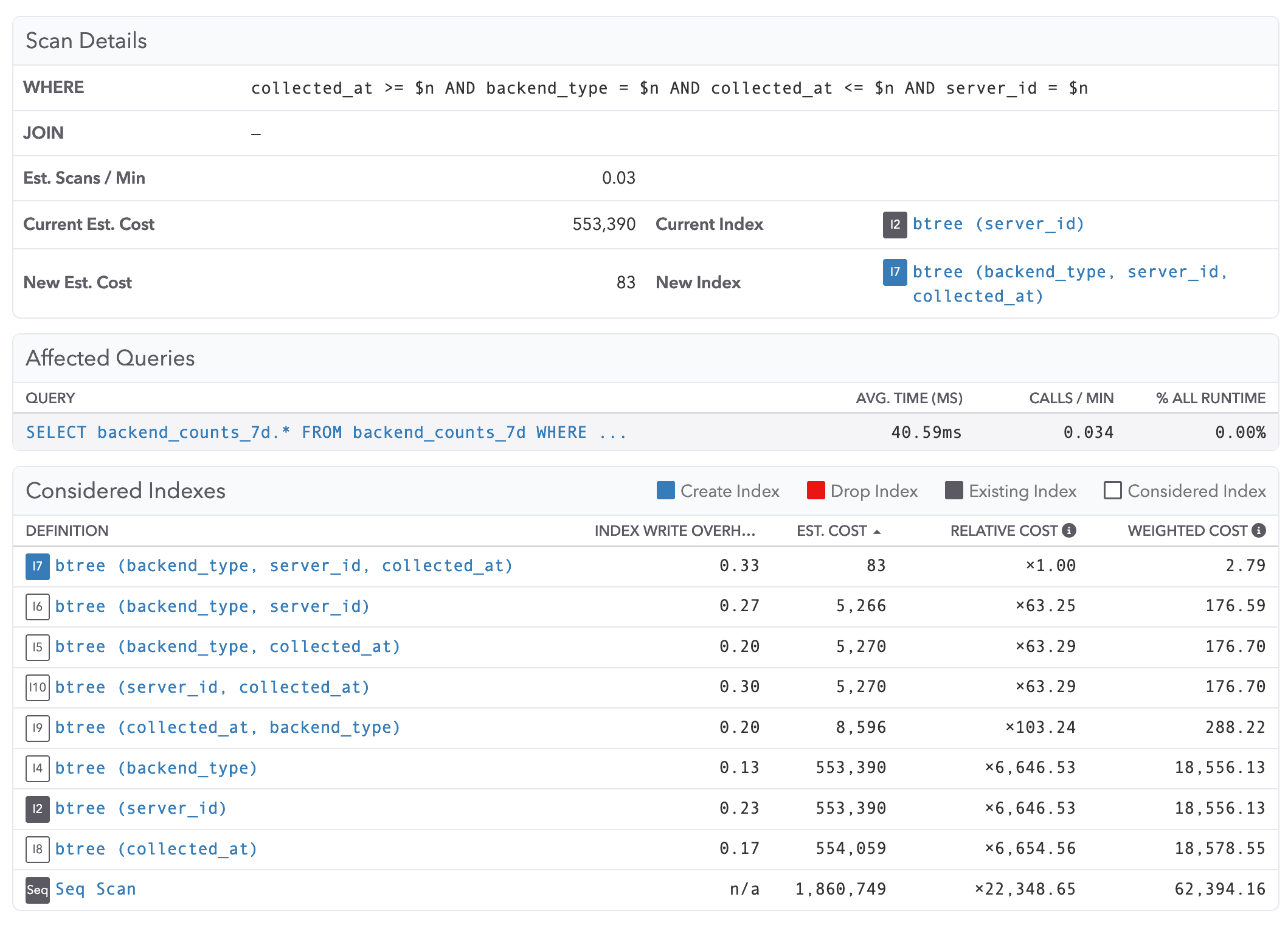Open btree (collected_at, backend_type) definition
Image resolution: width=1288 pixels, height=939 pixels.
pyautogui.click(x=228, y=727)
